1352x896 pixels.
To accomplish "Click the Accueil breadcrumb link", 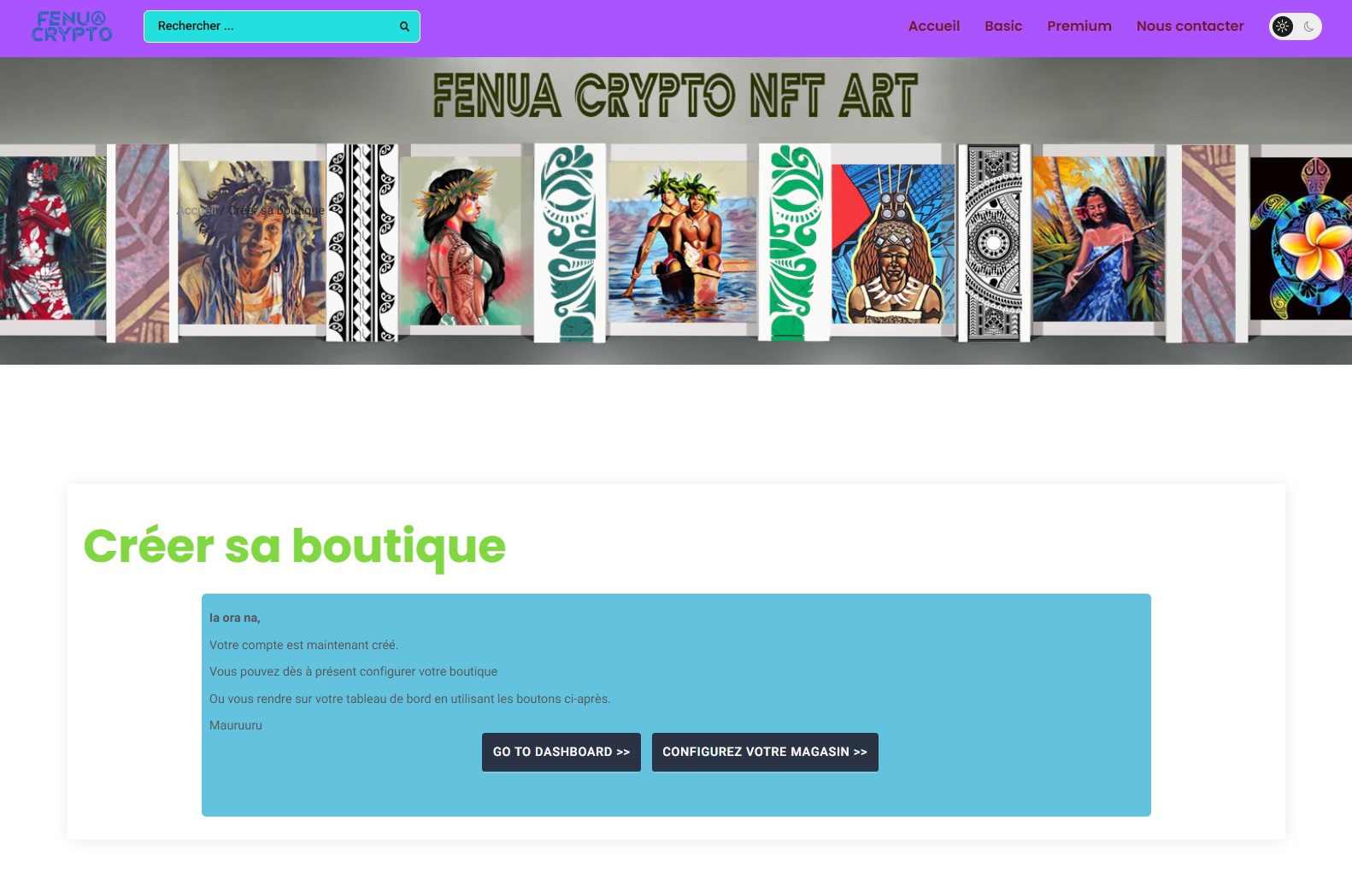I will tap(197, 210).
